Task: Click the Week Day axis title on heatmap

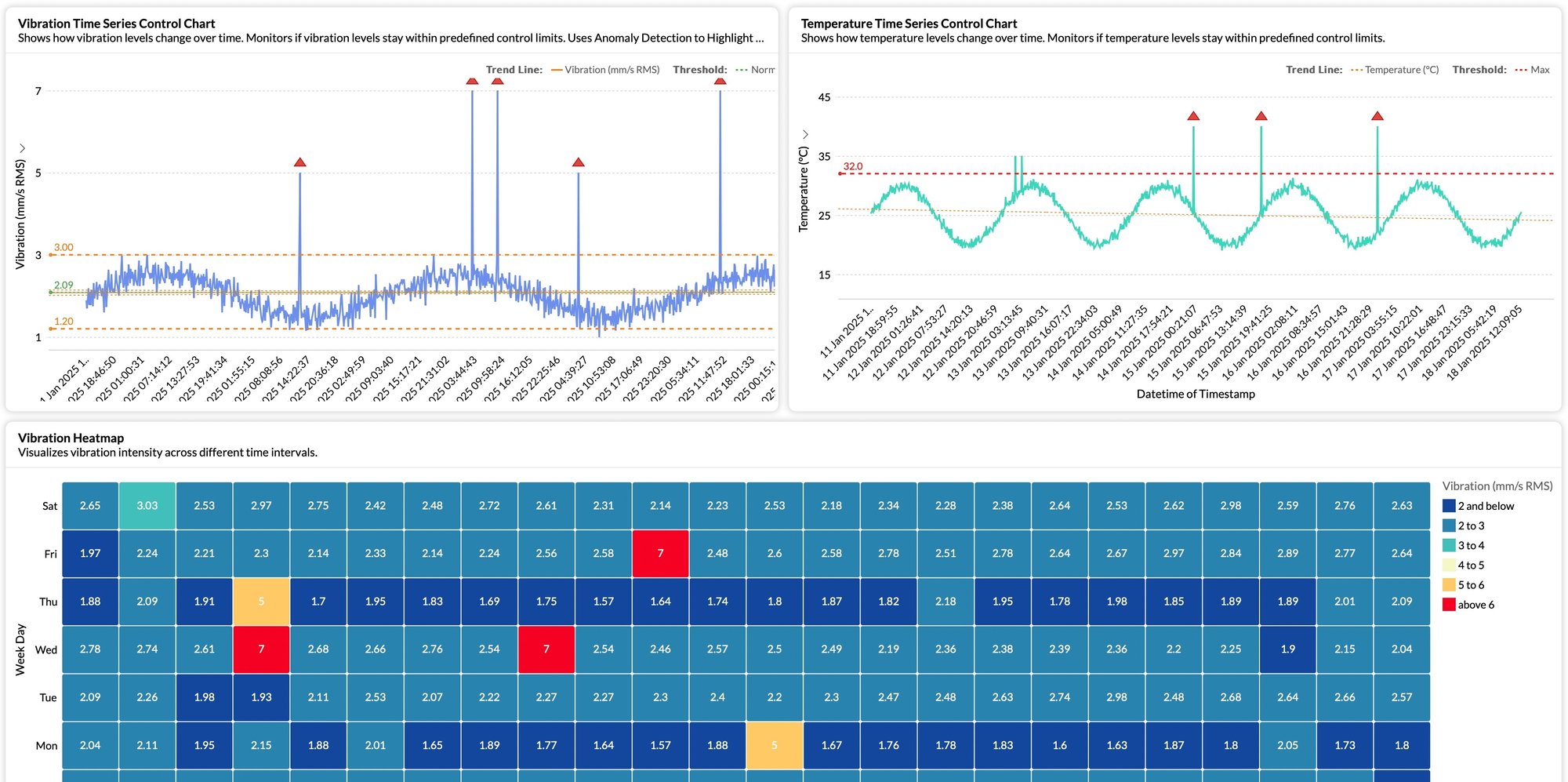Action: pos(20,649)
